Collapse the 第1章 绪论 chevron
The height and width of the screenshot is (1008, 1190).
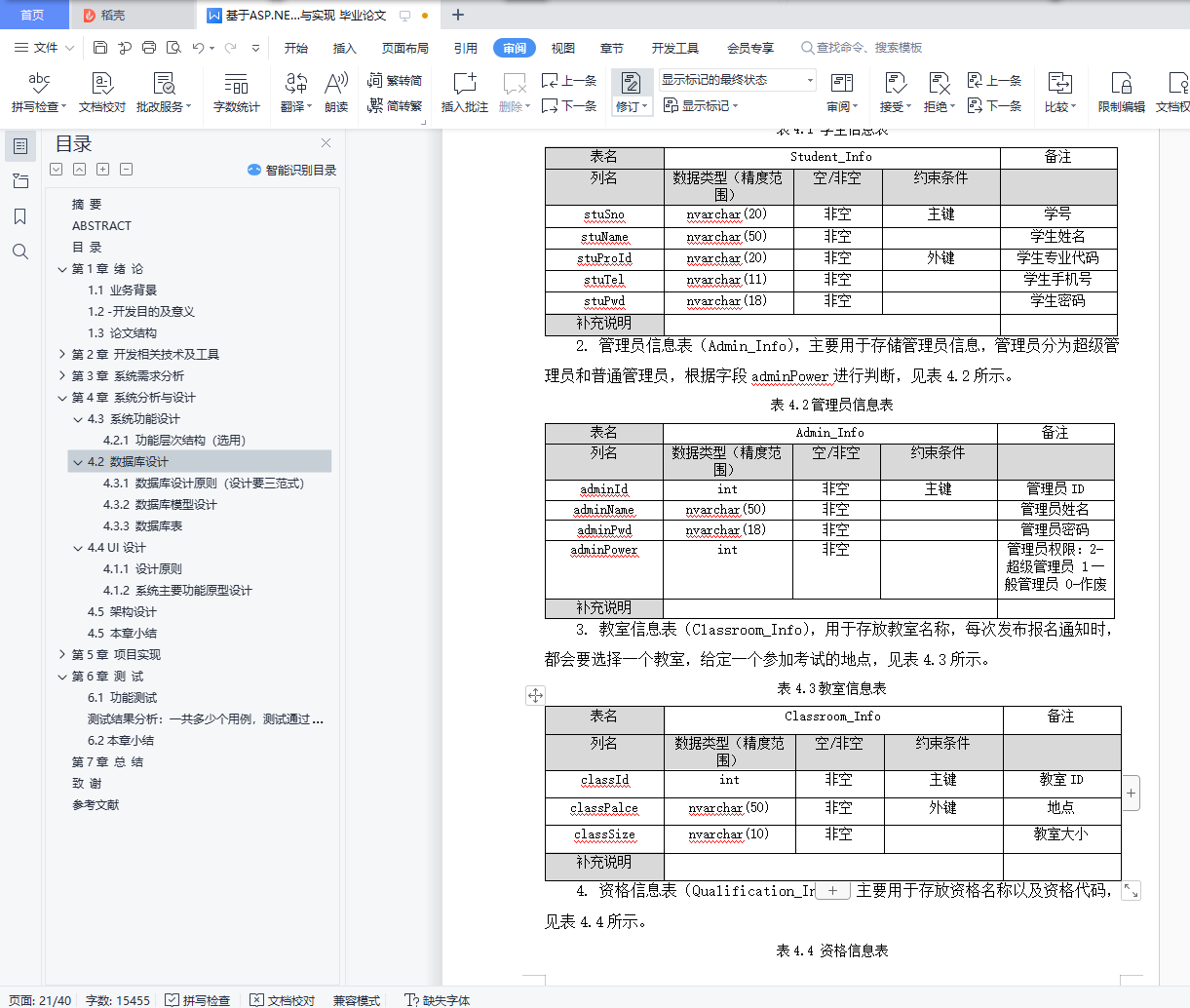tap(62, 269)
